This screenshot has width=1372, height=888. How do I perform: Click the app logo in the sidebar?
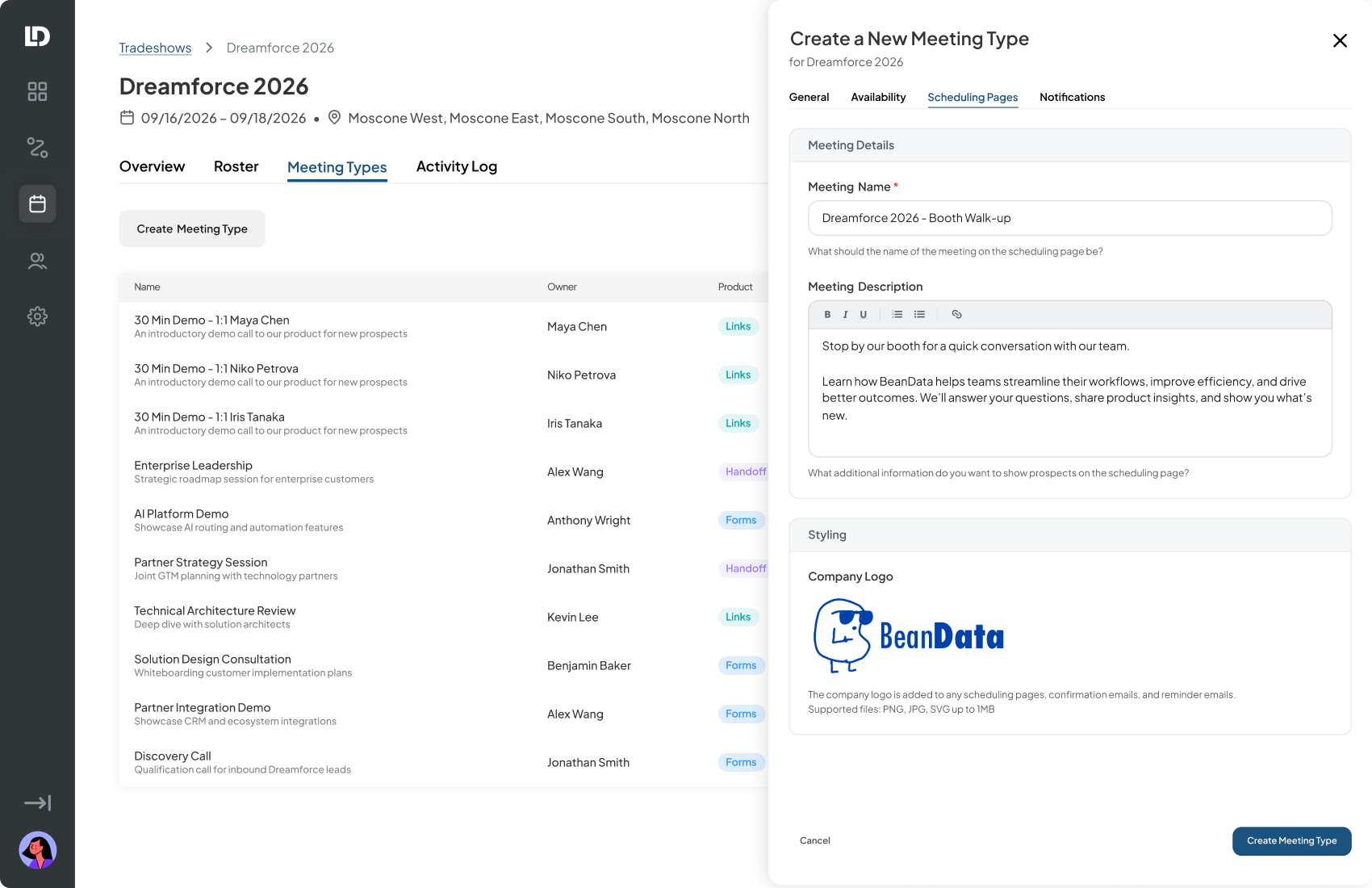pyautogui.click(x=37, y=36)
